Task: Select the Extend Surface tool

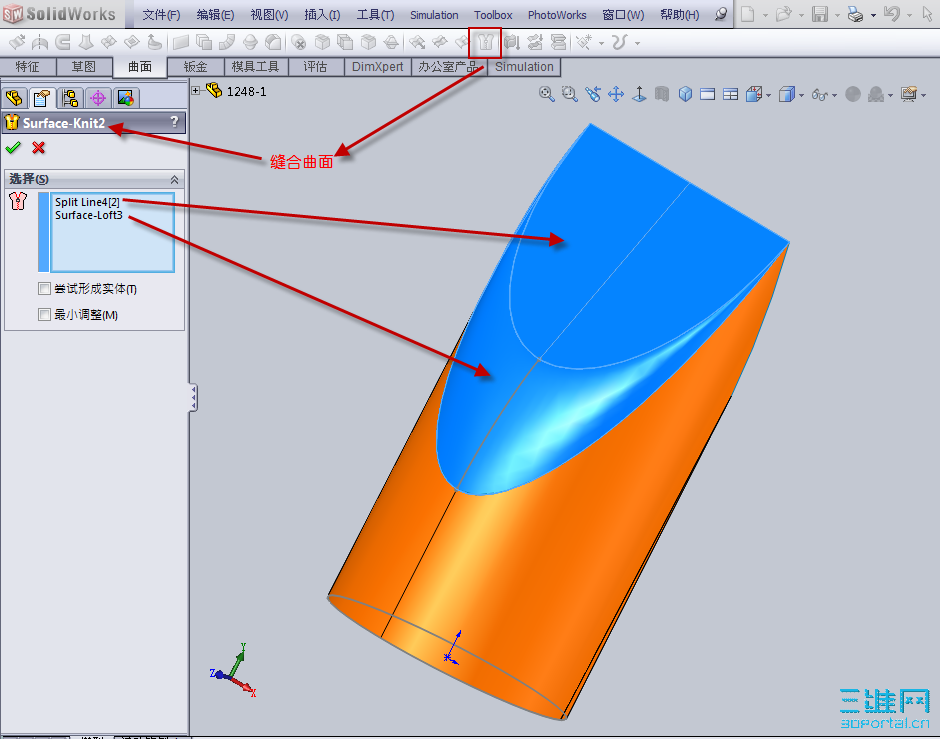Action: click(417, 42)
